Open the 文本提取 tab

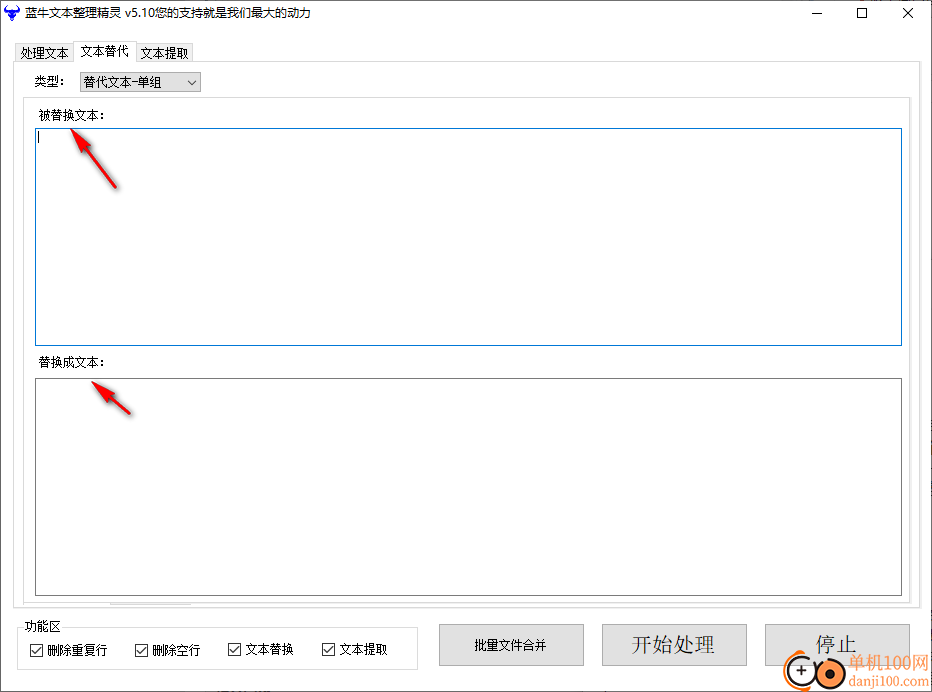tap(165, 53)
